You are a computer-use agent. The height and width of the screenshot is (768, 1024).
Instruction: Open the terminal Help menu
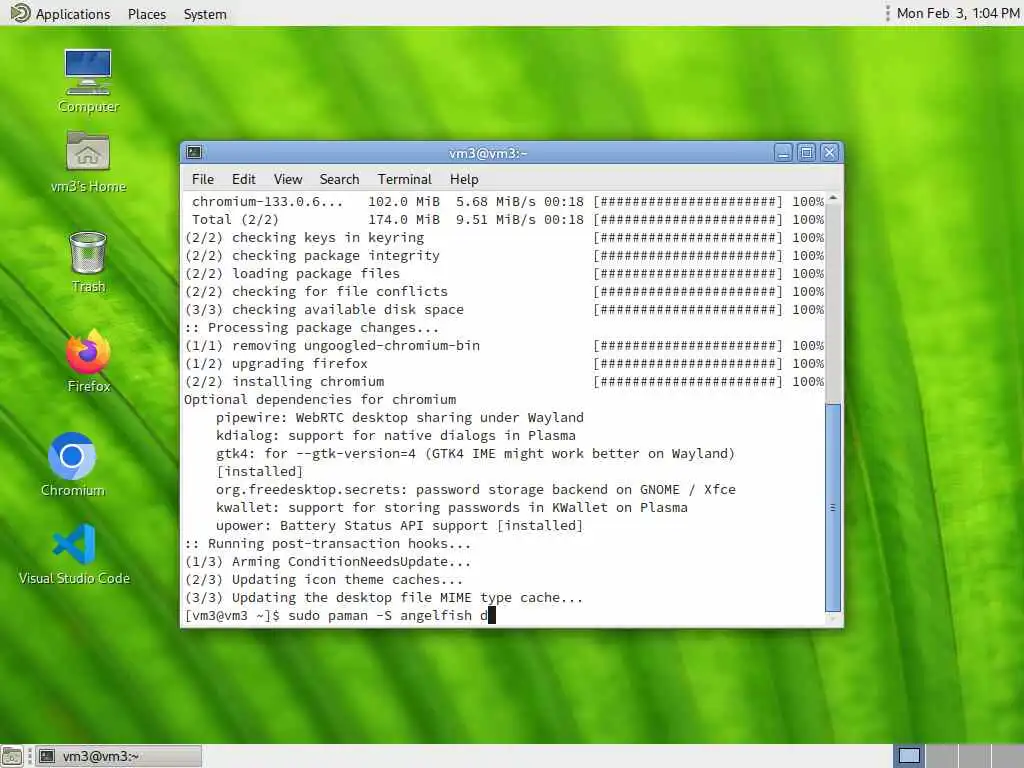click(464, 179)
